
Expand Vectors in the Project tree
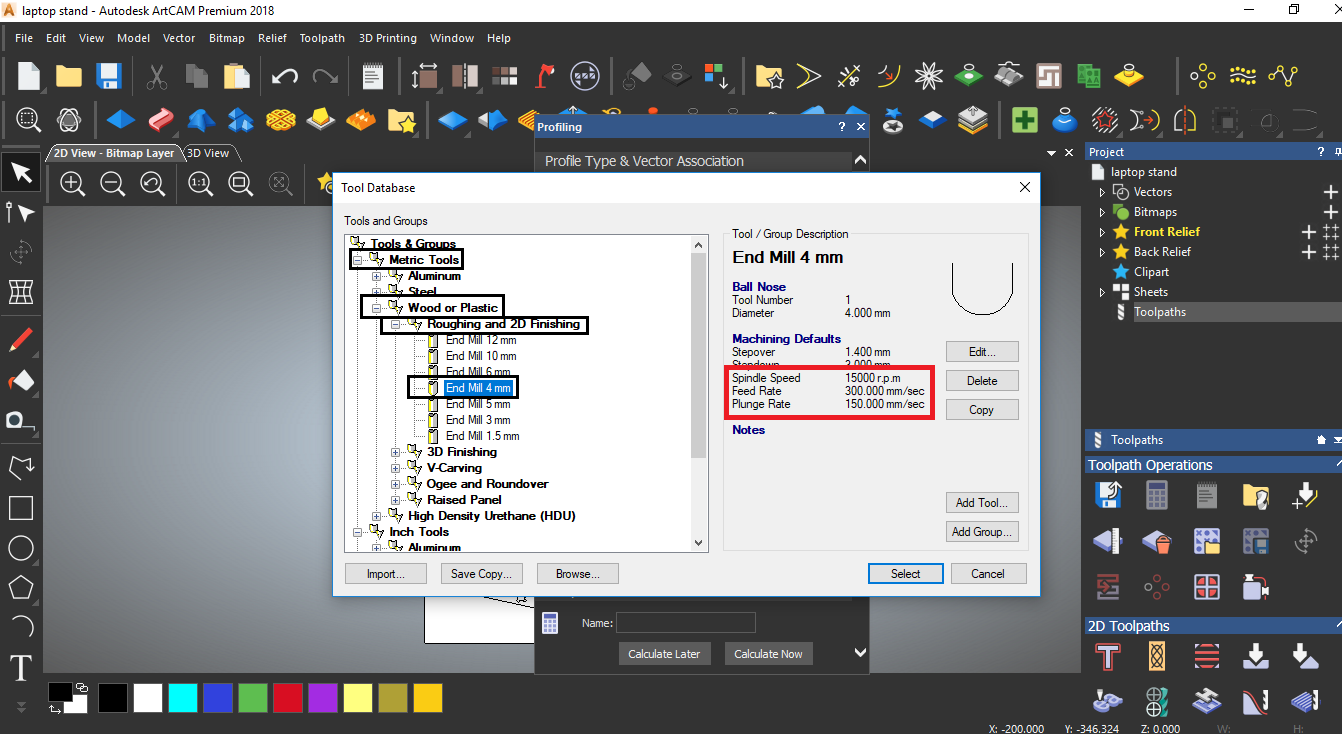coord(1102,192)
